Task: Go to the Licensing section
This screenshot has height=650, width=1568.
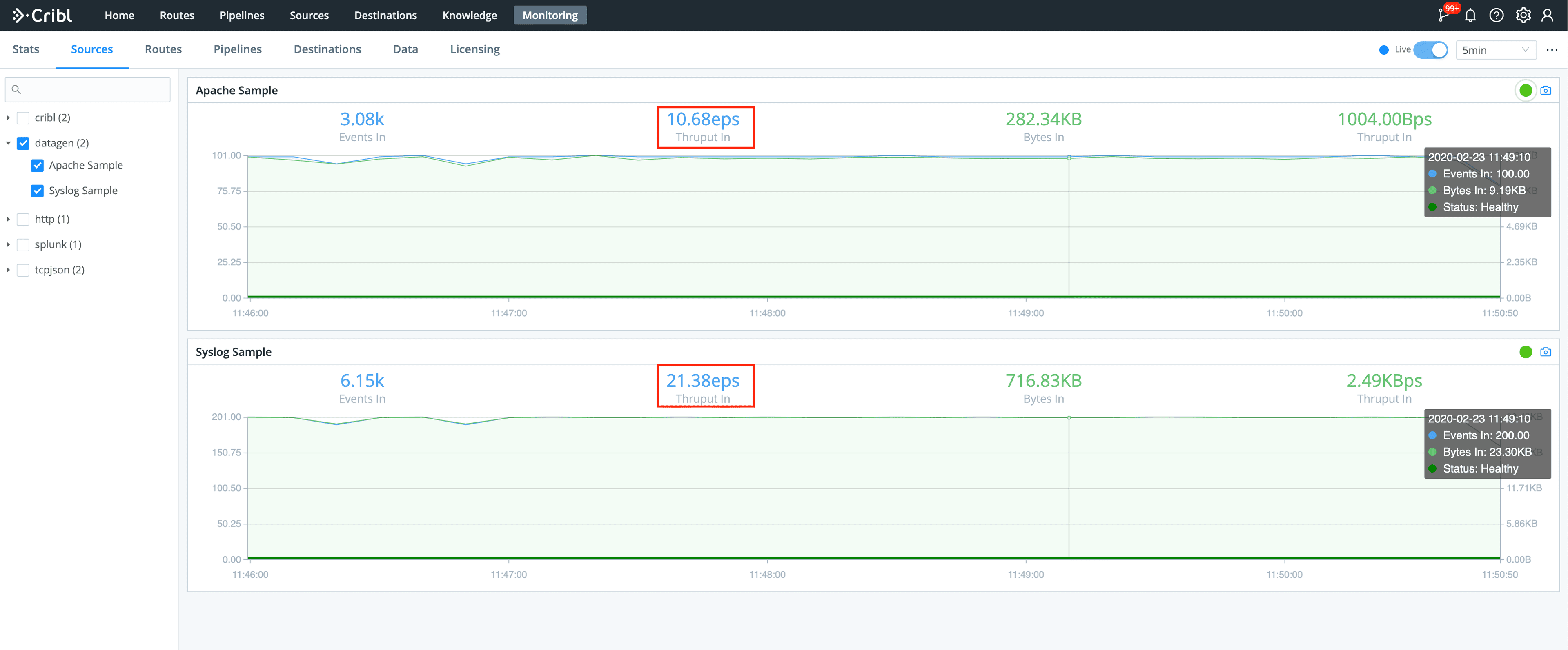Action: (475, 49)
